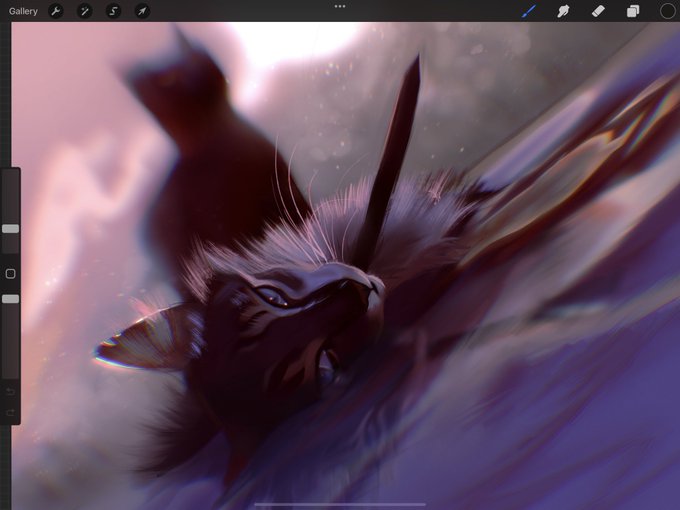Select the Brush tool
The image size is (680, 510).
coord(528,11)
